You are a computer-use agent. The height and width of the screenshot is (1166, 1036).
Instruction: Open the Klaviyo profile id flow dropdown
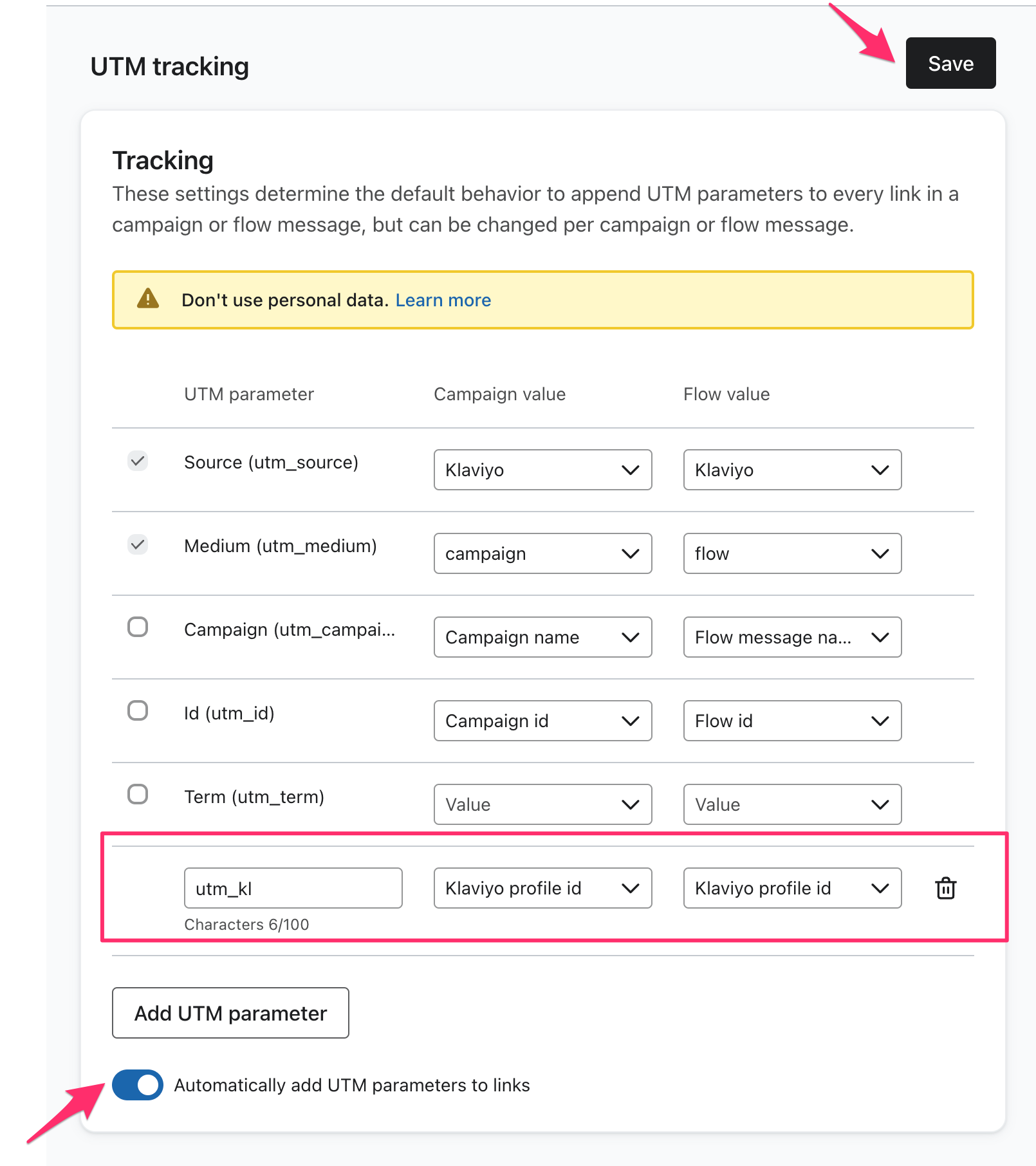pos(792,888)
